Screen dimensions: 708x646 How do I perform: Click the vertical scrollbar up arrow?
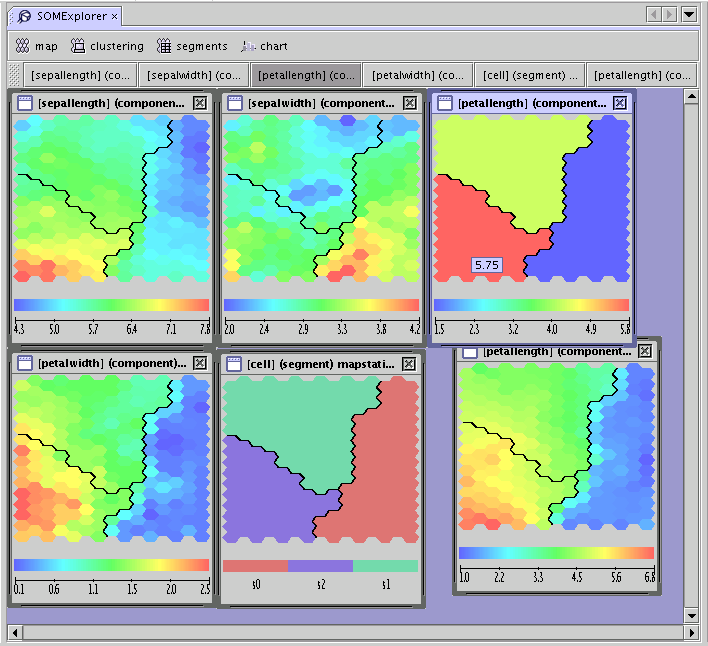pyautogui.click(x=691, y=96)
